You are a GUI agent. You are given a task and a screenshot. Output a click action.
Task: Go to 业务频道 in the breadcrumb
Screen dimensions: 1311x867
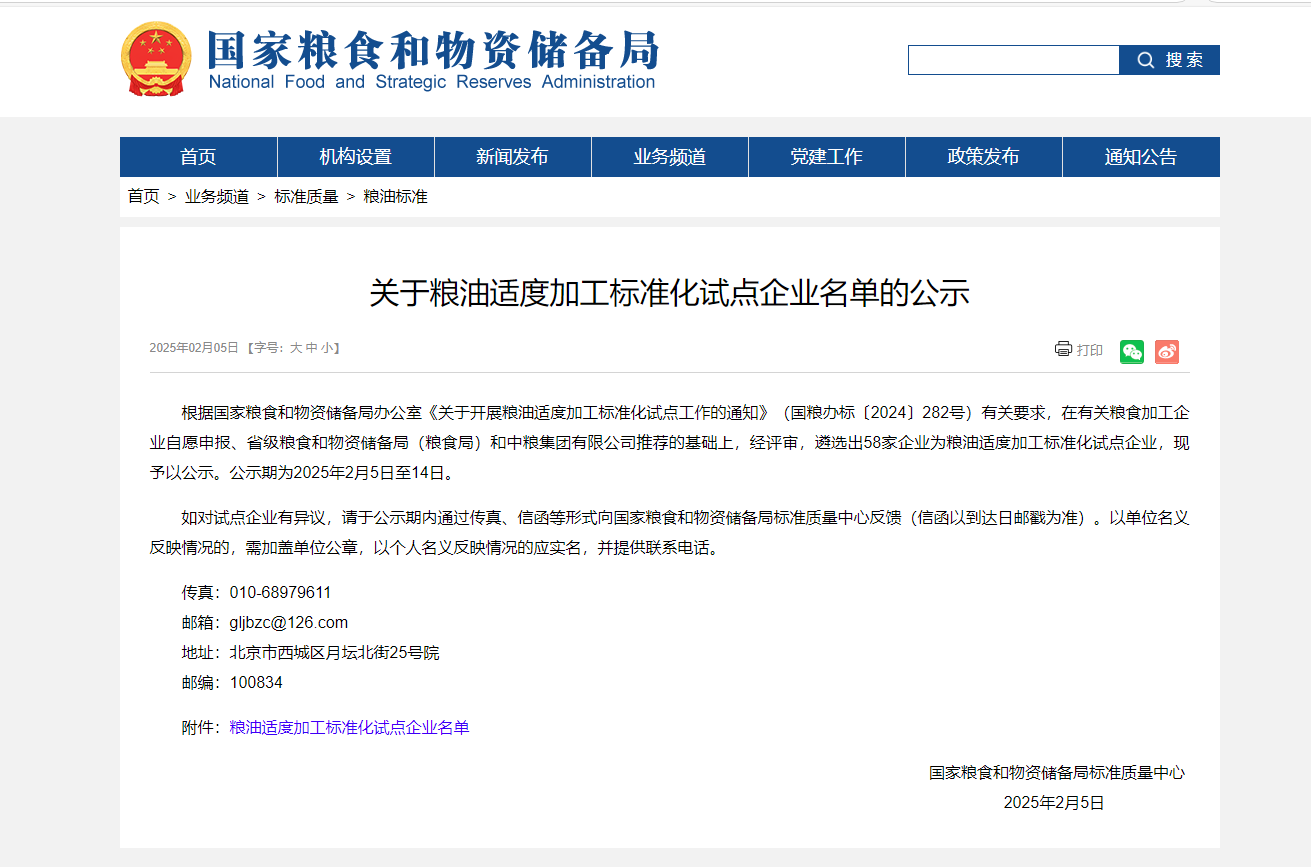(217, 197)
